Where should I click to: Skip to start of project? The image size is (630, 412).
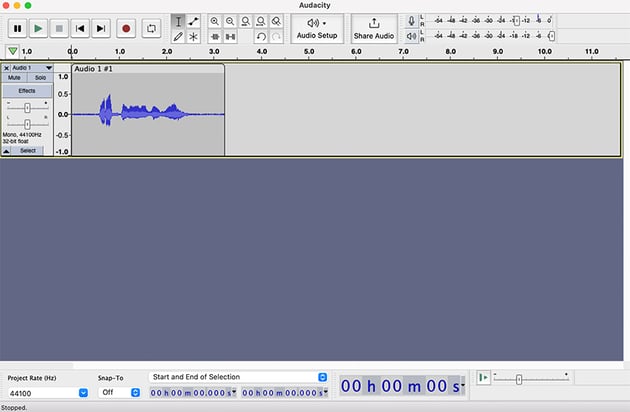[80, 28]
